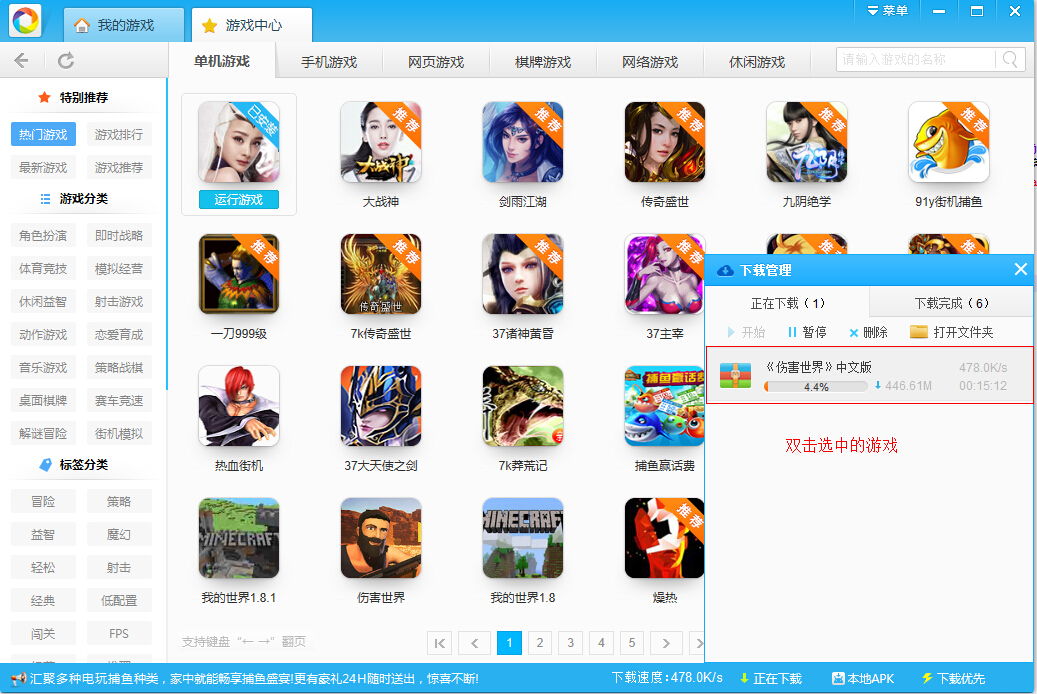Click the download manager cloud icon
Screen dimensions: 1037x694
(725, 270)
